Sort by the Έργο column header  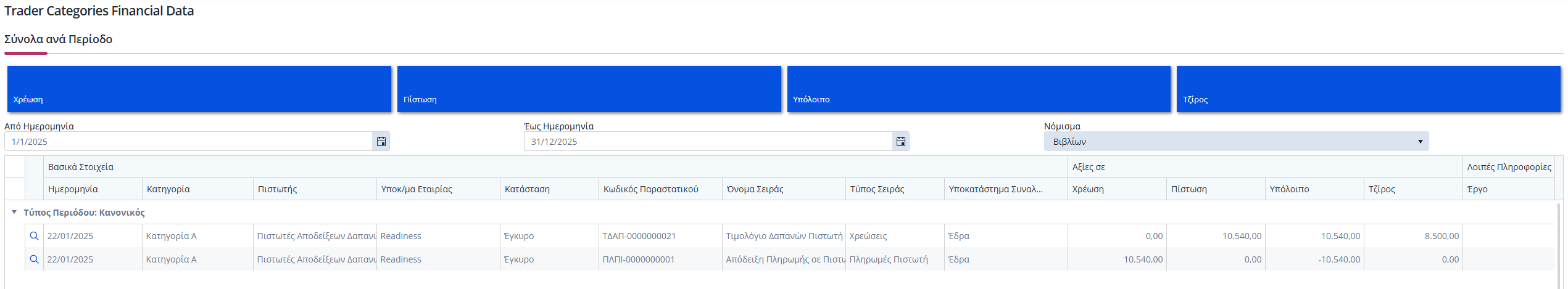[x=1508, y=189]
